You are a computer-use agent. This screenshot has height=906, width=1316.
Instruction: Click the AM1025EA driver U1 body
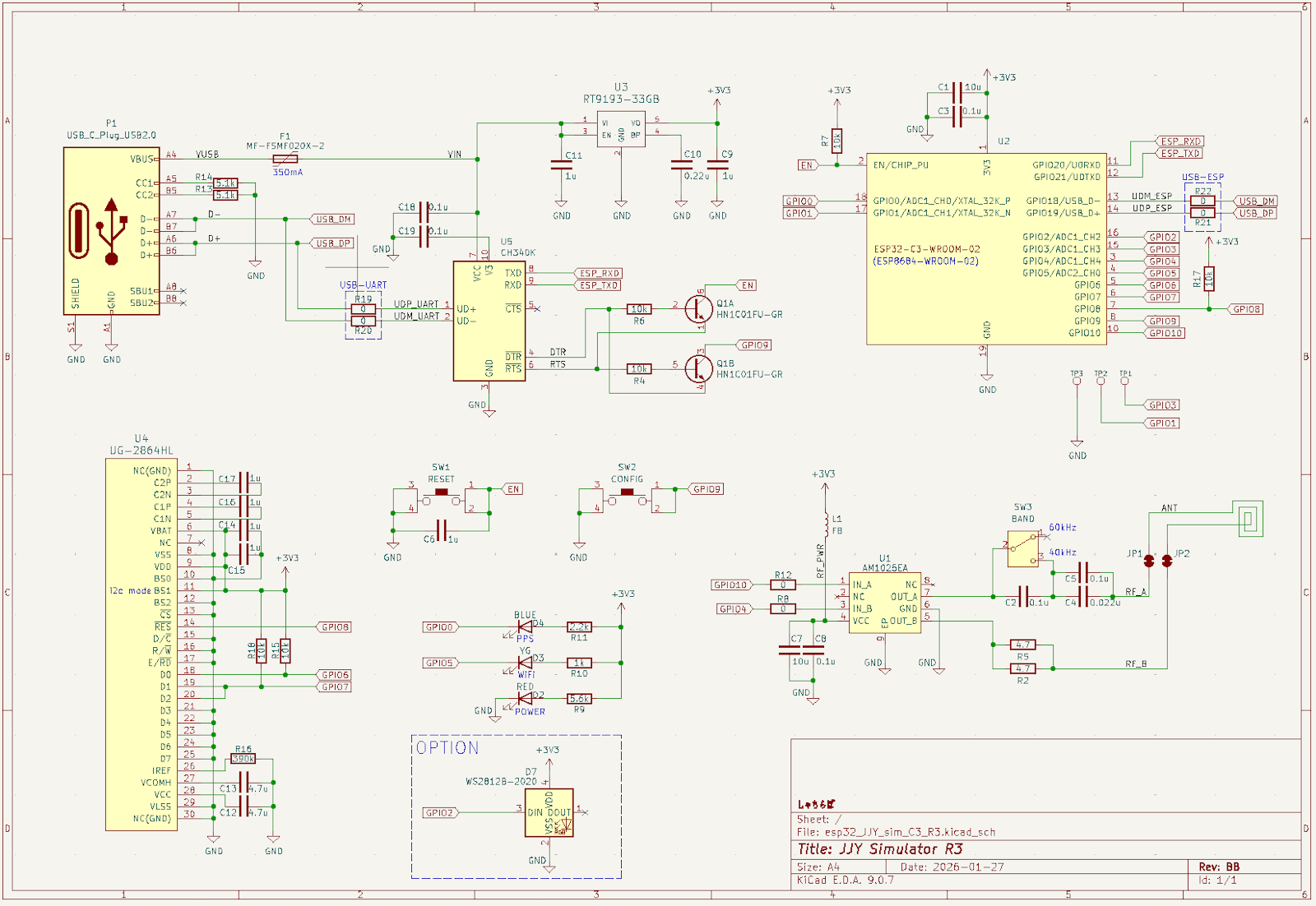coord(884,604)
